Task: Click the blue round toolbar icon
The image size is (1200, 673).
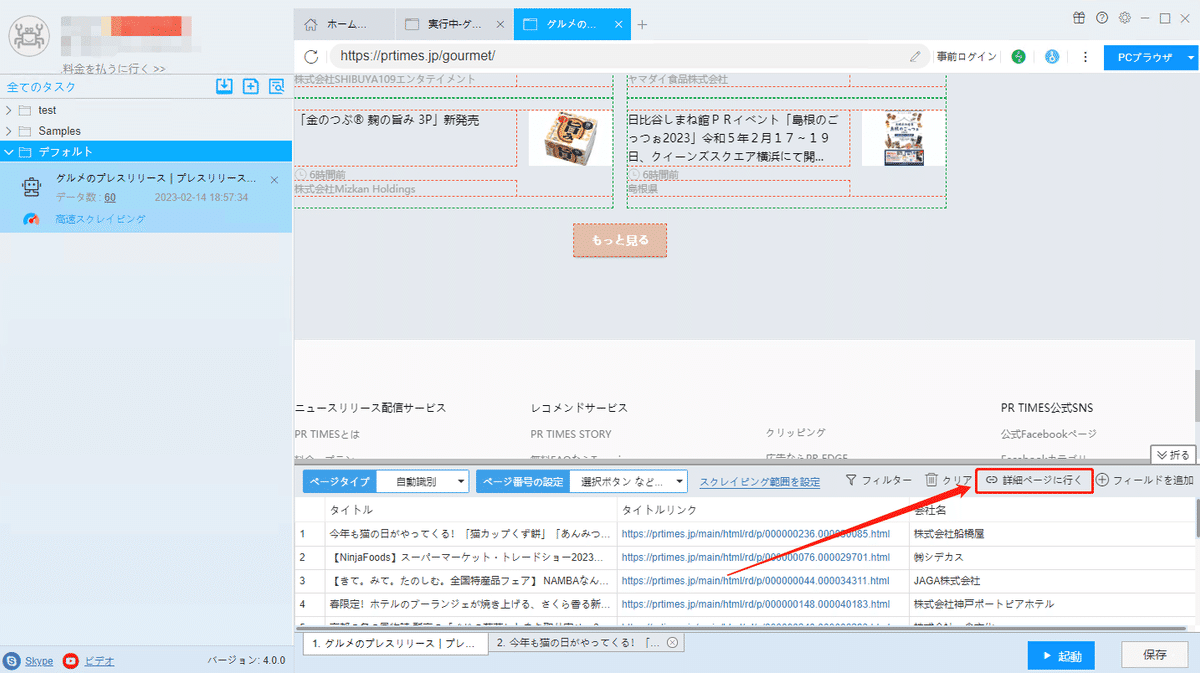Action: (x=1051, y=57)
